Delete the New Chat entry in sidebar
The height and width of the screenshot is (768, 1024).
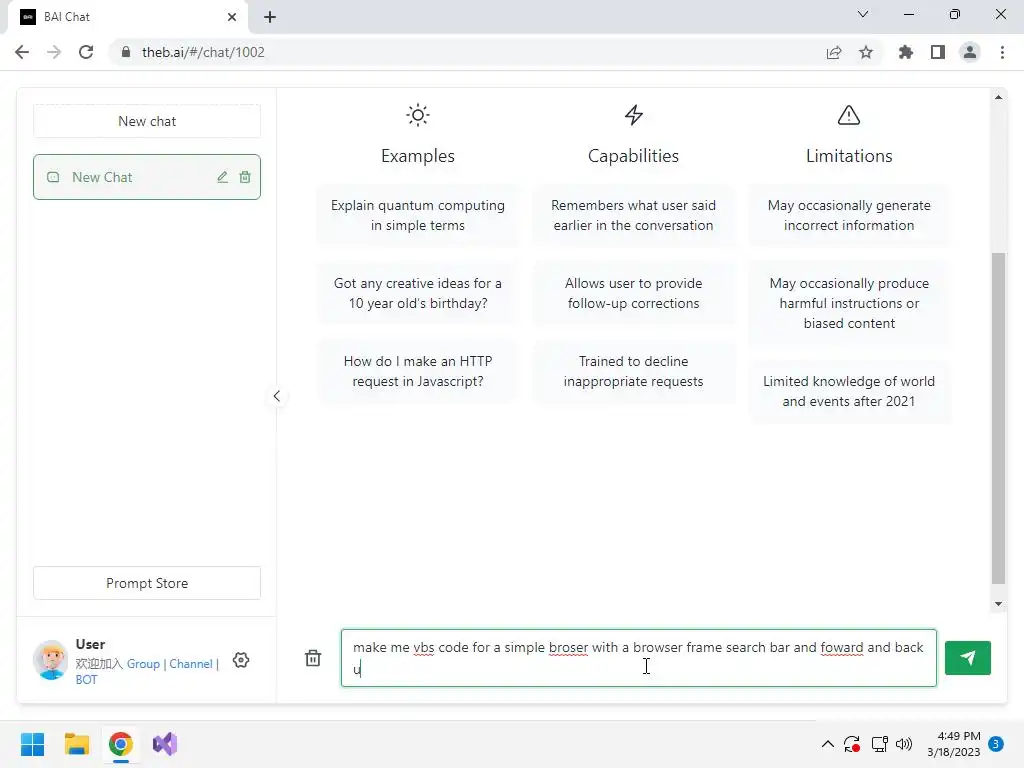[x=245, y=177]
